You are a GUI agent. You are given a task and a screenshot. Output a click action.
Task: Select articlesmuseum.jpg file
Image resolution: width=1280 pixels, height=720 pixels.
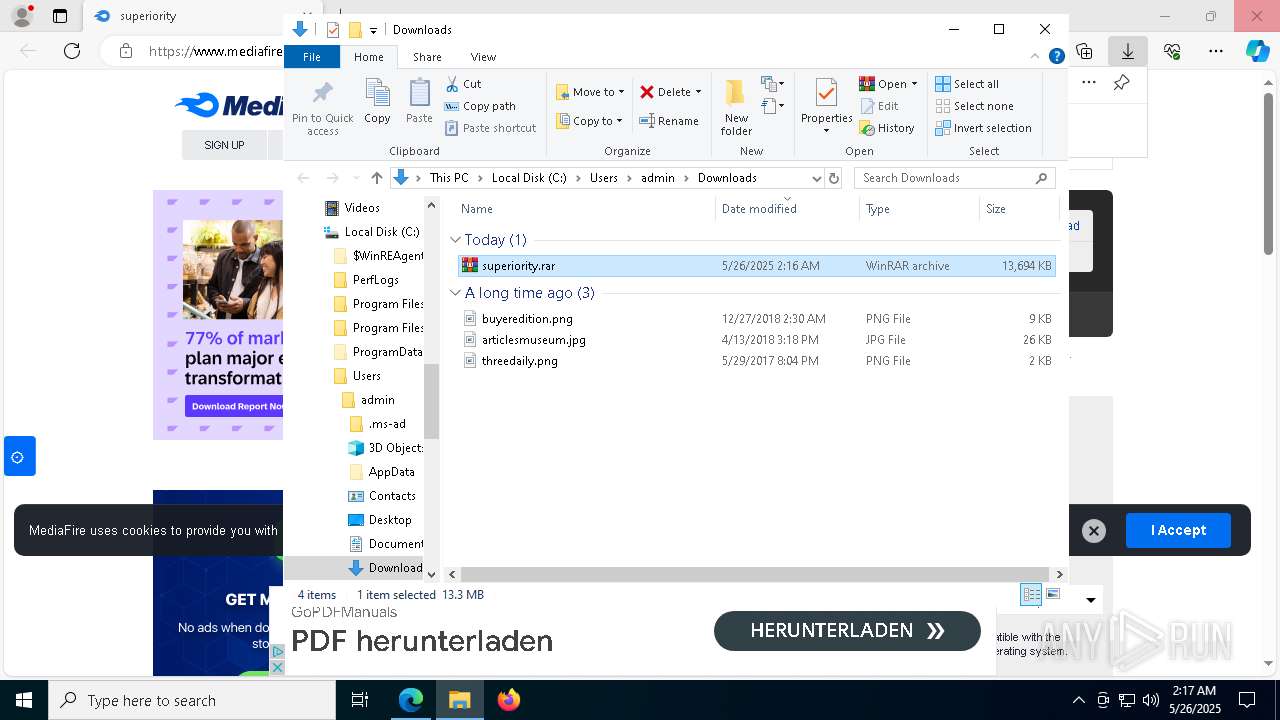(756, 340)
